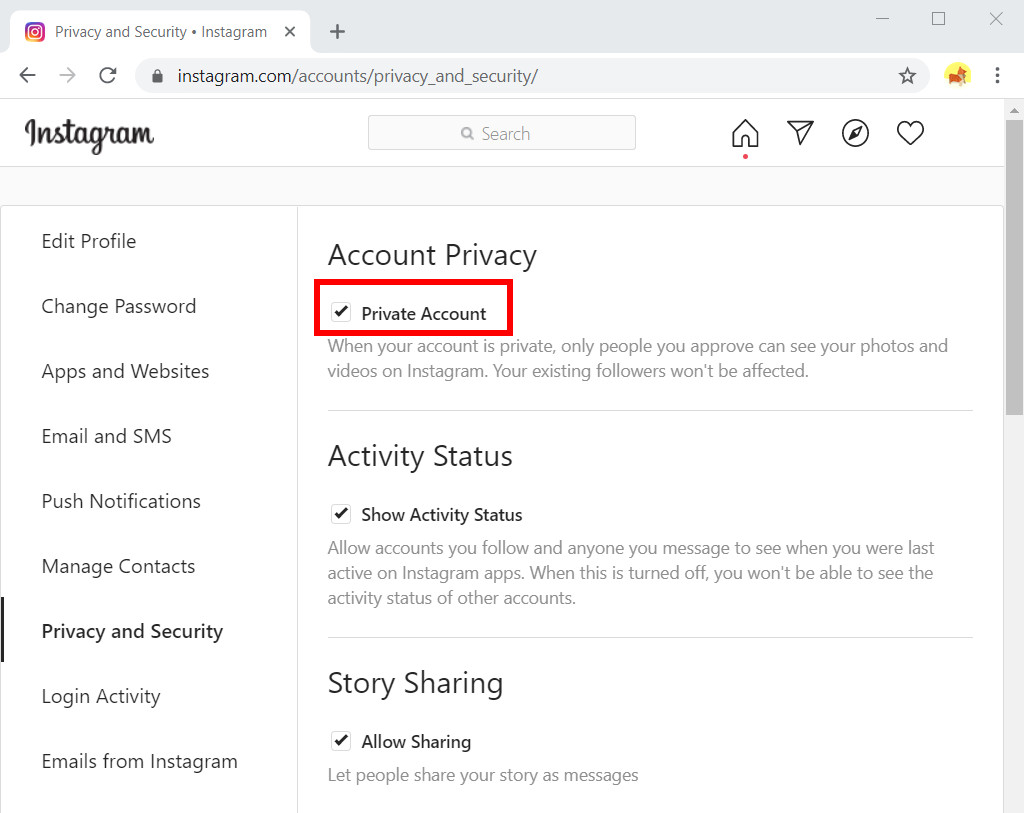
Task: Open Activity heart icon
Action: coord(910,133)
